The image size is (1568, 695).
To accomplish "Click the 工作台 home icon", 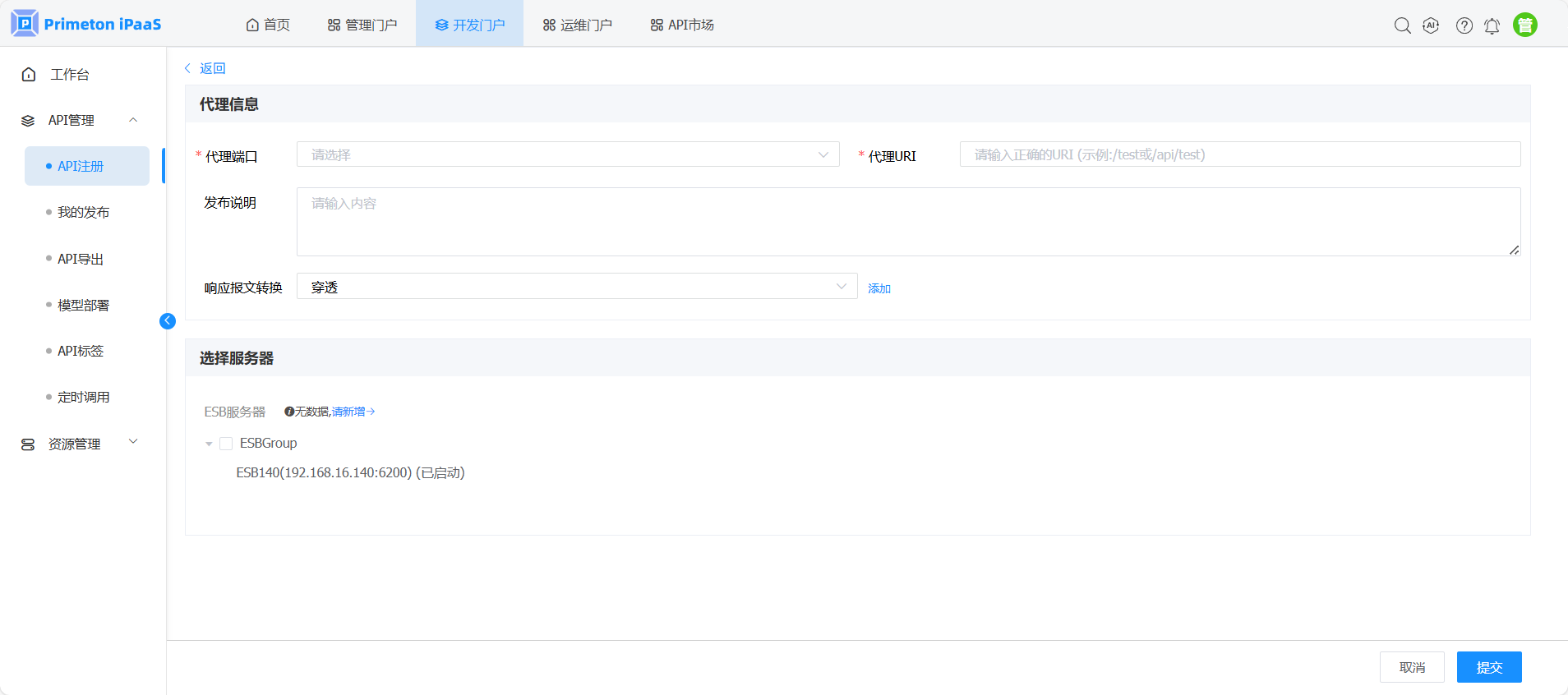I will pos(29,75).
